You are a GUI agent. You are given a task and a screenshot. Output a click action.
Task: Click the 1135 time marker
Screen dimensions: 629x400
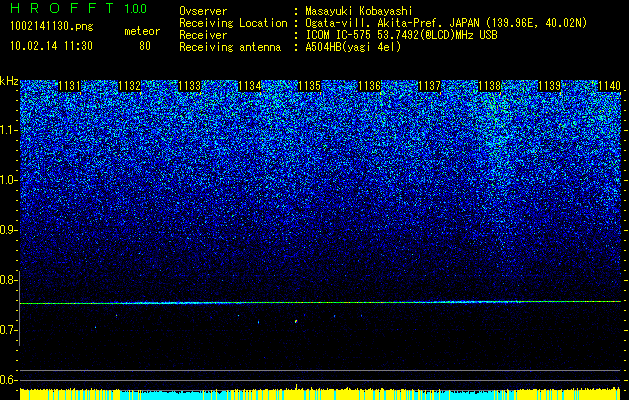(310, 86)
